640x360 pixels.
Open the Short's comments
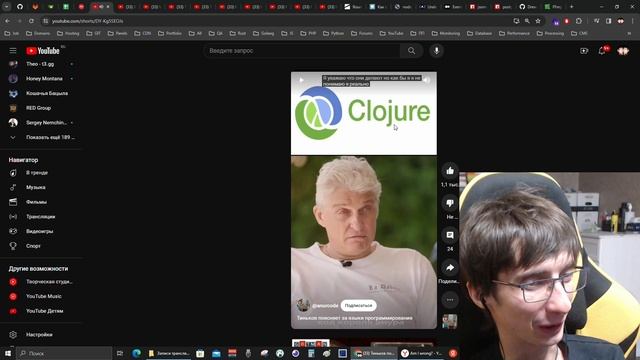pyautogui.click(x=450, y=235)
